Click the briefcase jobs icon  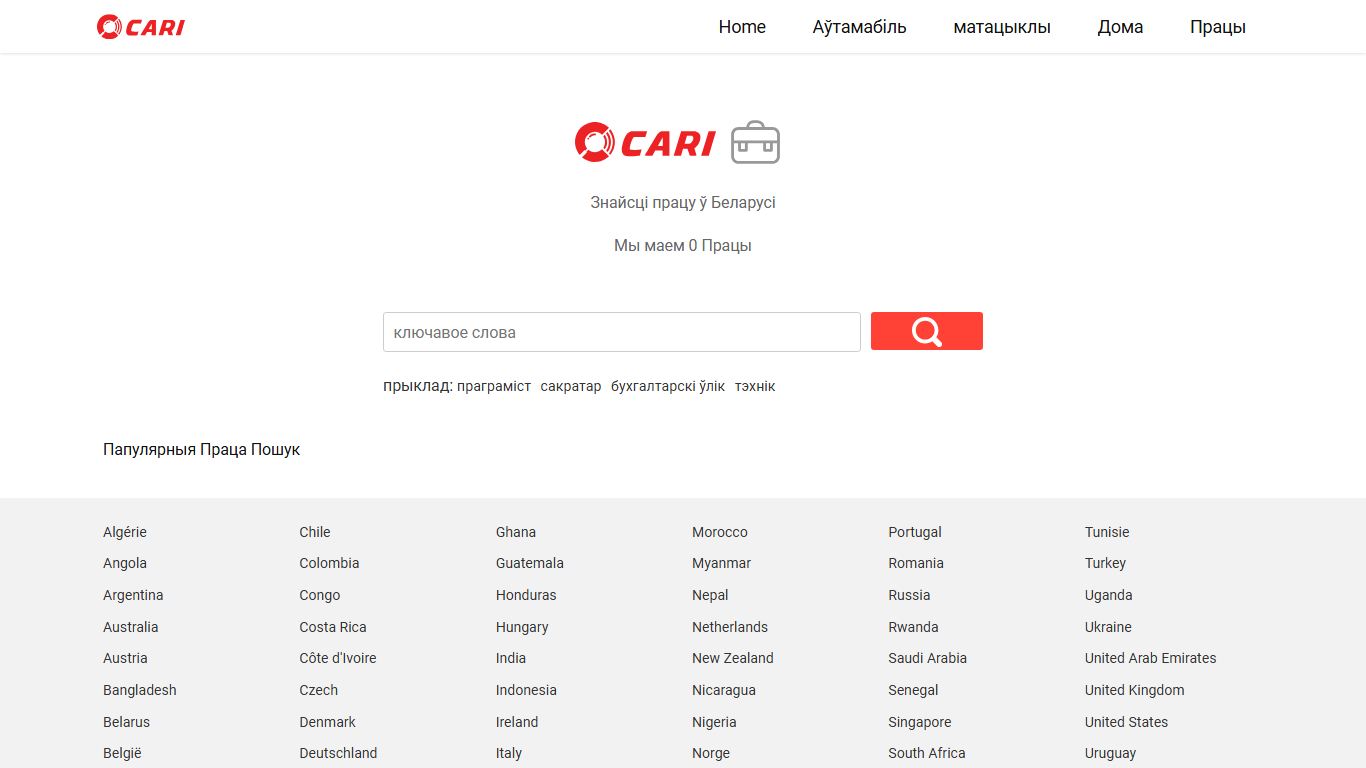coord(755,142)
